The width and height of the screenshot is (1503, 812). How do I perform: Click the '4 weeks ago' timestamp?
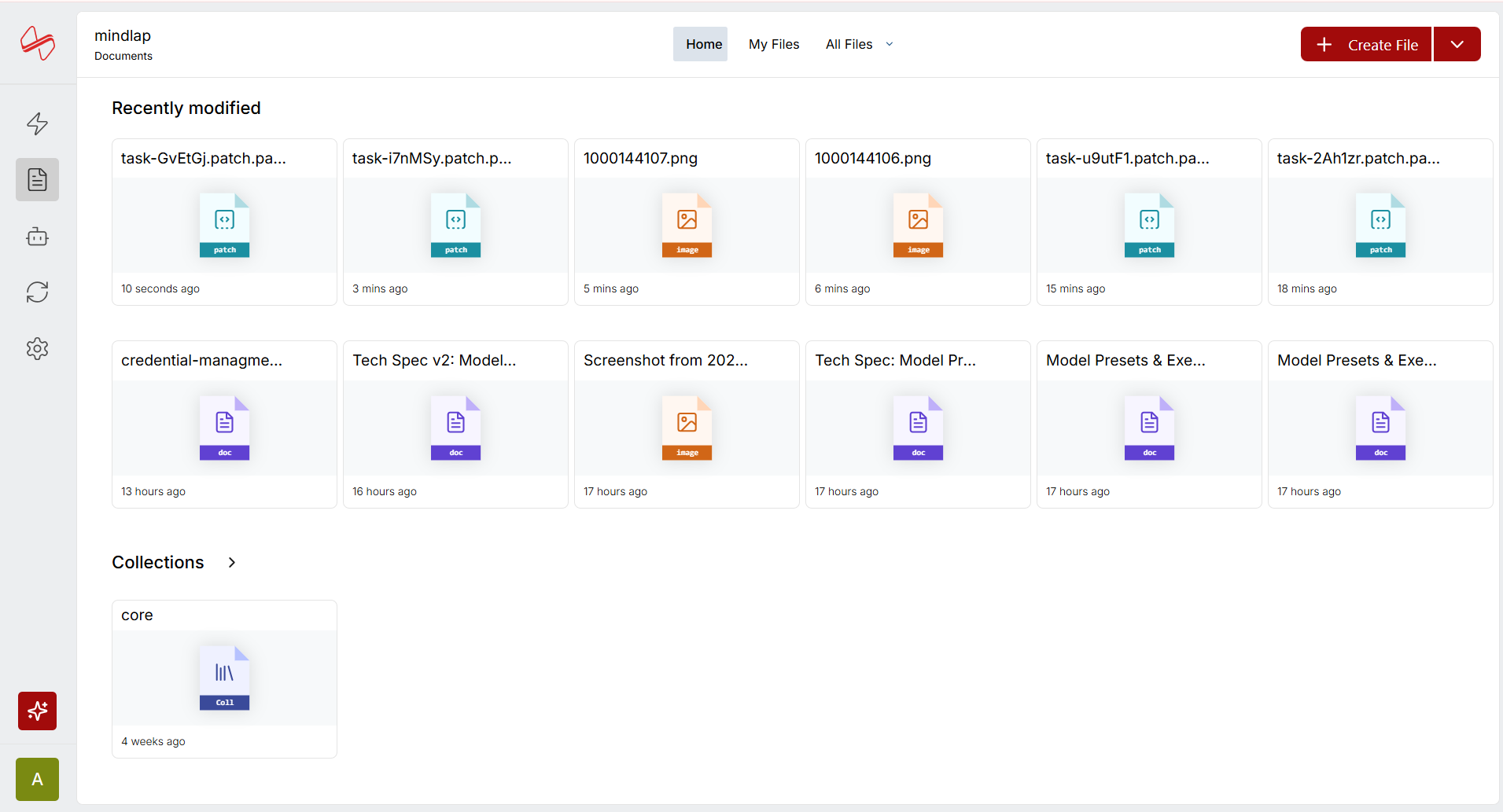coord(153,741)
